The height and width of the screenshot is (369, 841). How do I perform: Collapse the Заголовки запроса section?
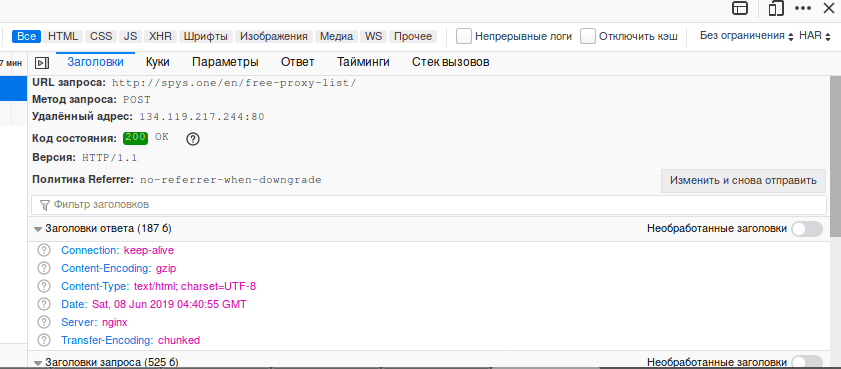coord(38,363)
